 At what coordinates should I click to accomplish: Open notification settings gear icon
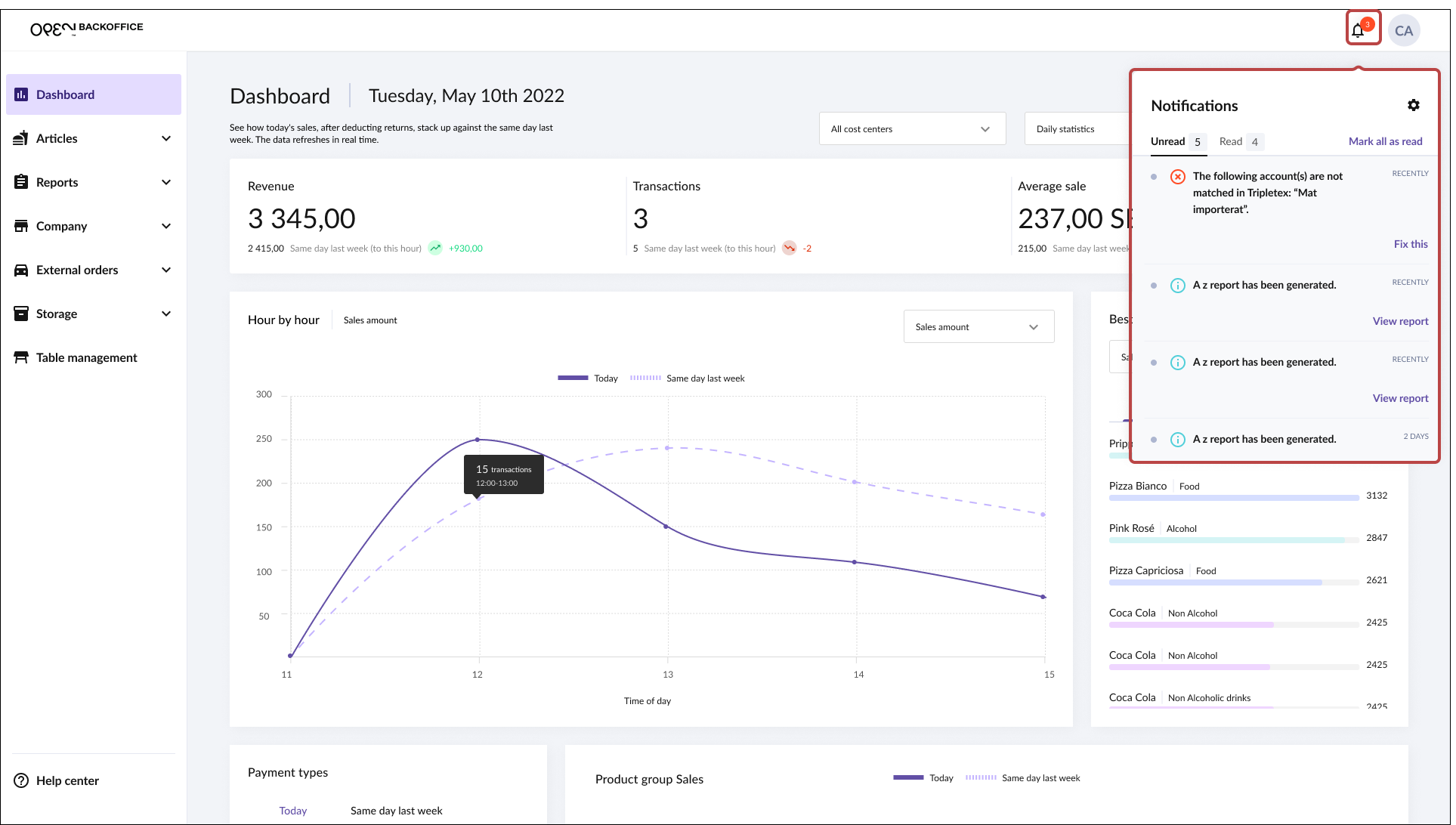[1413, 106]
